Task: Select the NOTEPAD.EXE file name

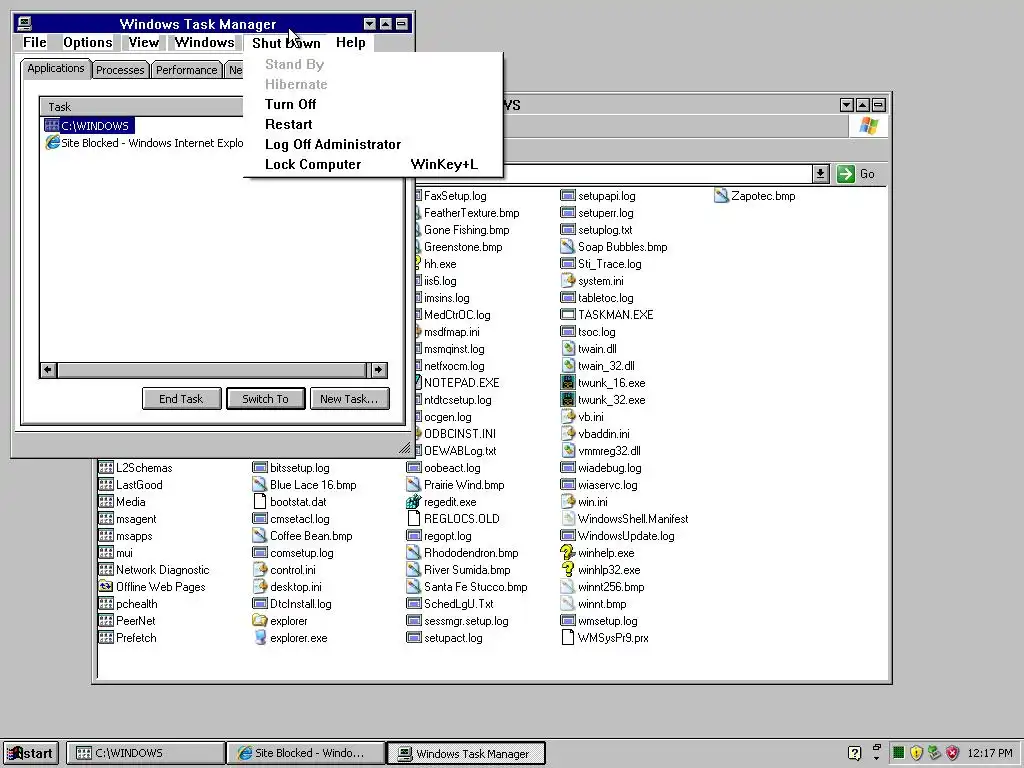Action: point(462,383)
